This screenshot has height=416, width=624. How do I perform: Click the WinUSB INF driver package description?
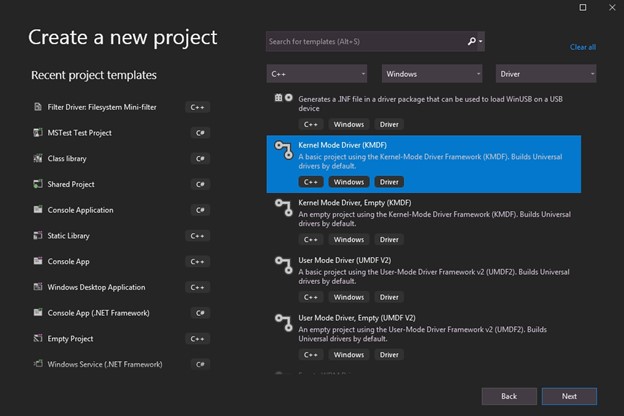pyautogui.click(x=430, y=104)
